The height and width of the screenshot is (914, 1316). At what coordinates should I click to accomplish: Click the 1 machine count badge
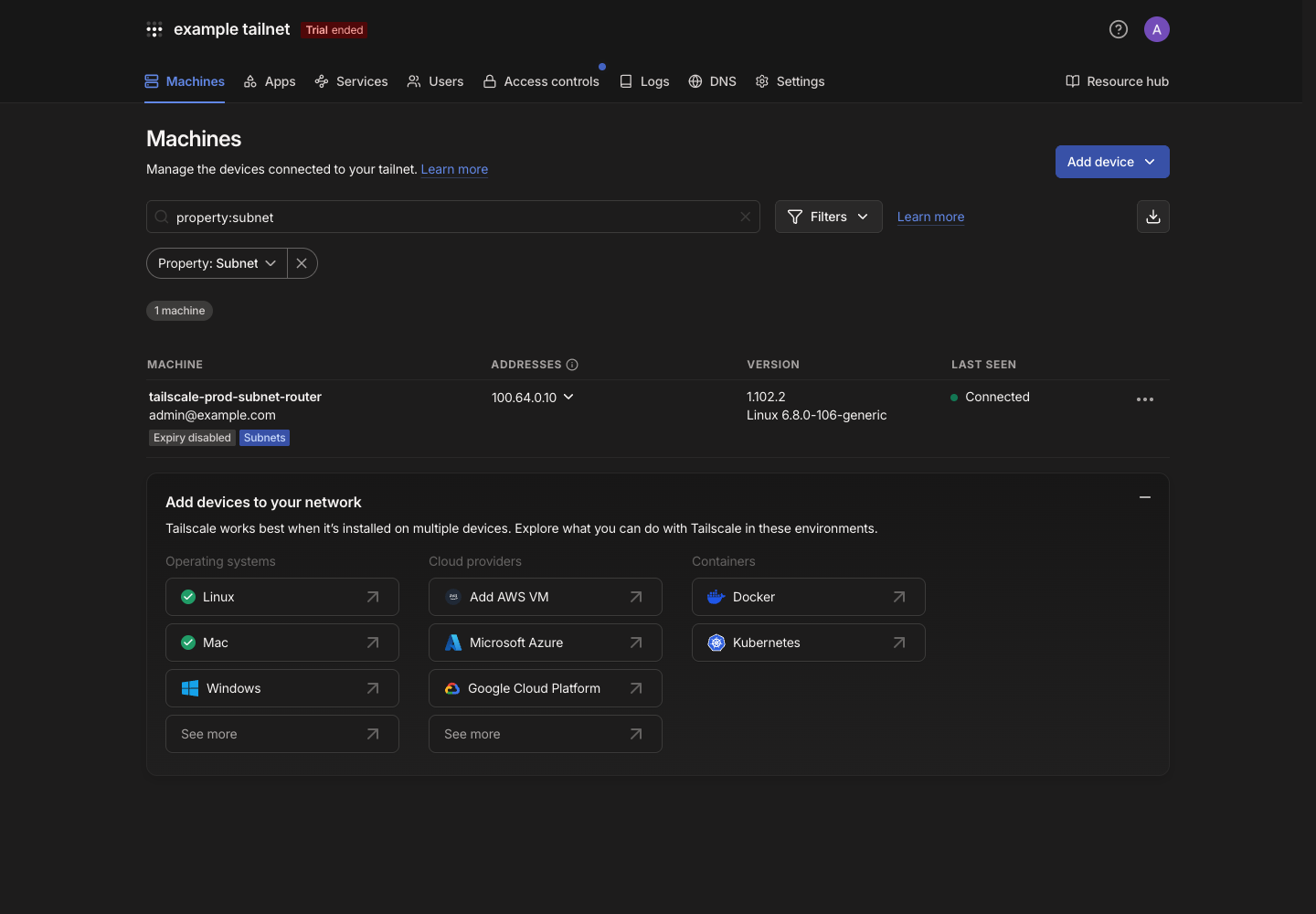pyautogui.click(x=179, y=311)
